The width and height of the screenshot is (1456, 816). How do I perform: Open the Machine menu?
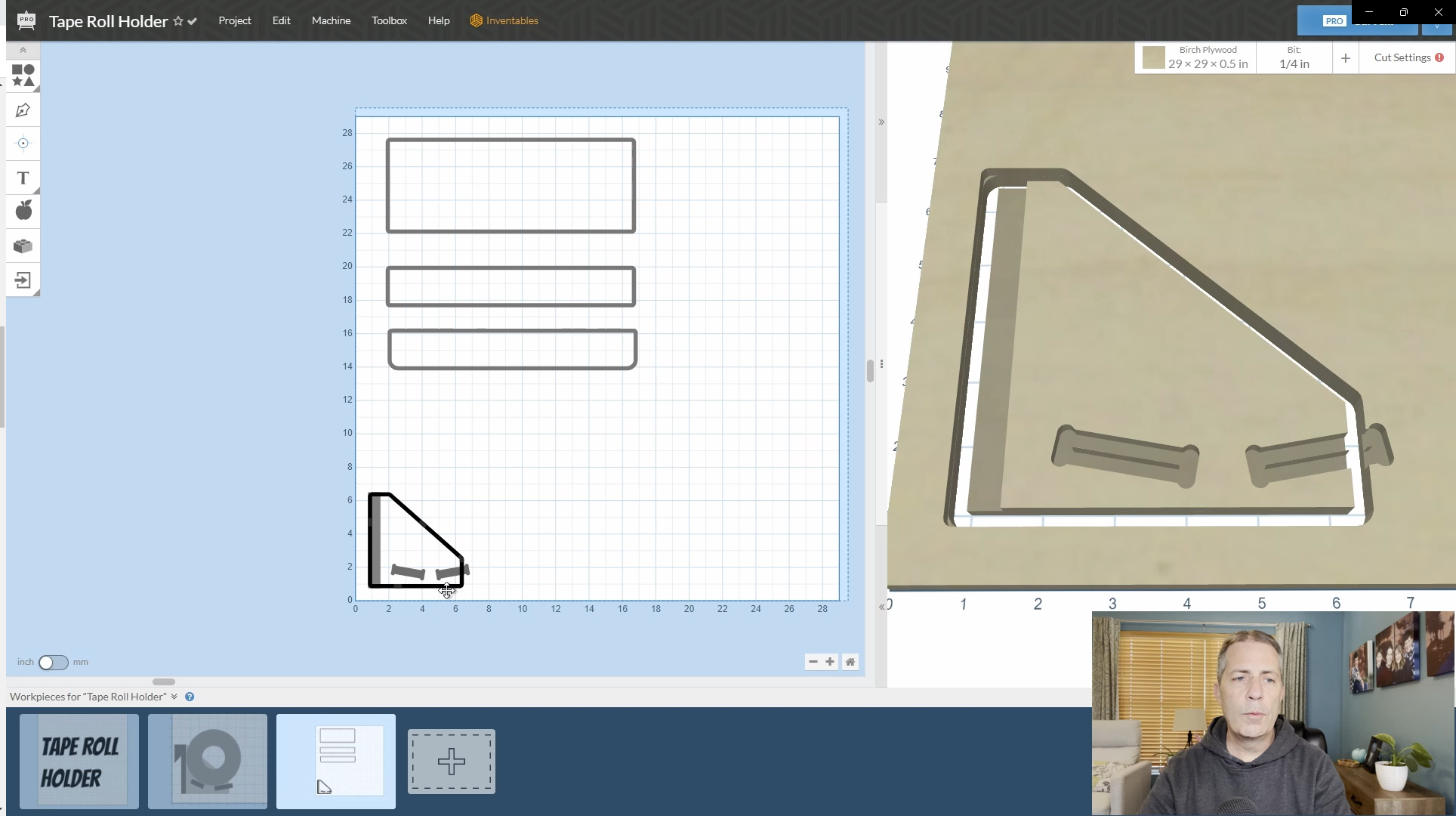click(331, 20)
